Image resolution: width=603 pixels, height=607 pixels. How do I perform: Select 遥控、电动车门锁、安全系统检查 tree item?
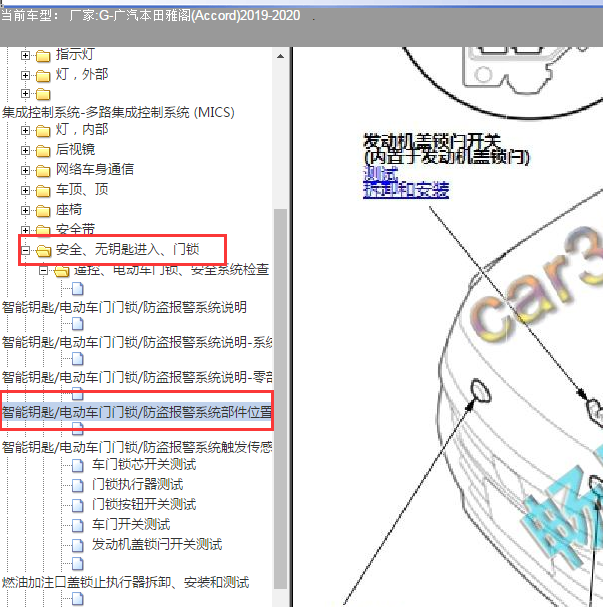[x=171, y=269]
